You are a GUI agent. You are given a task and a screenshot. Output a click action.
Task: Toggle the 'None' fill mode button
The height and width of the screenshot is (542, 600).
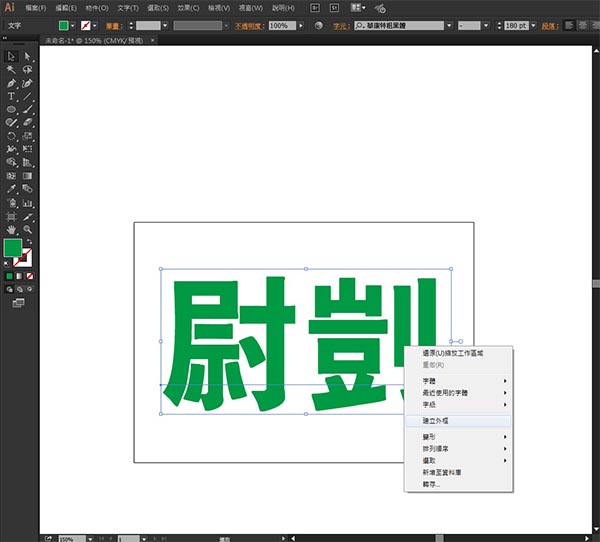tap(31, 275)
